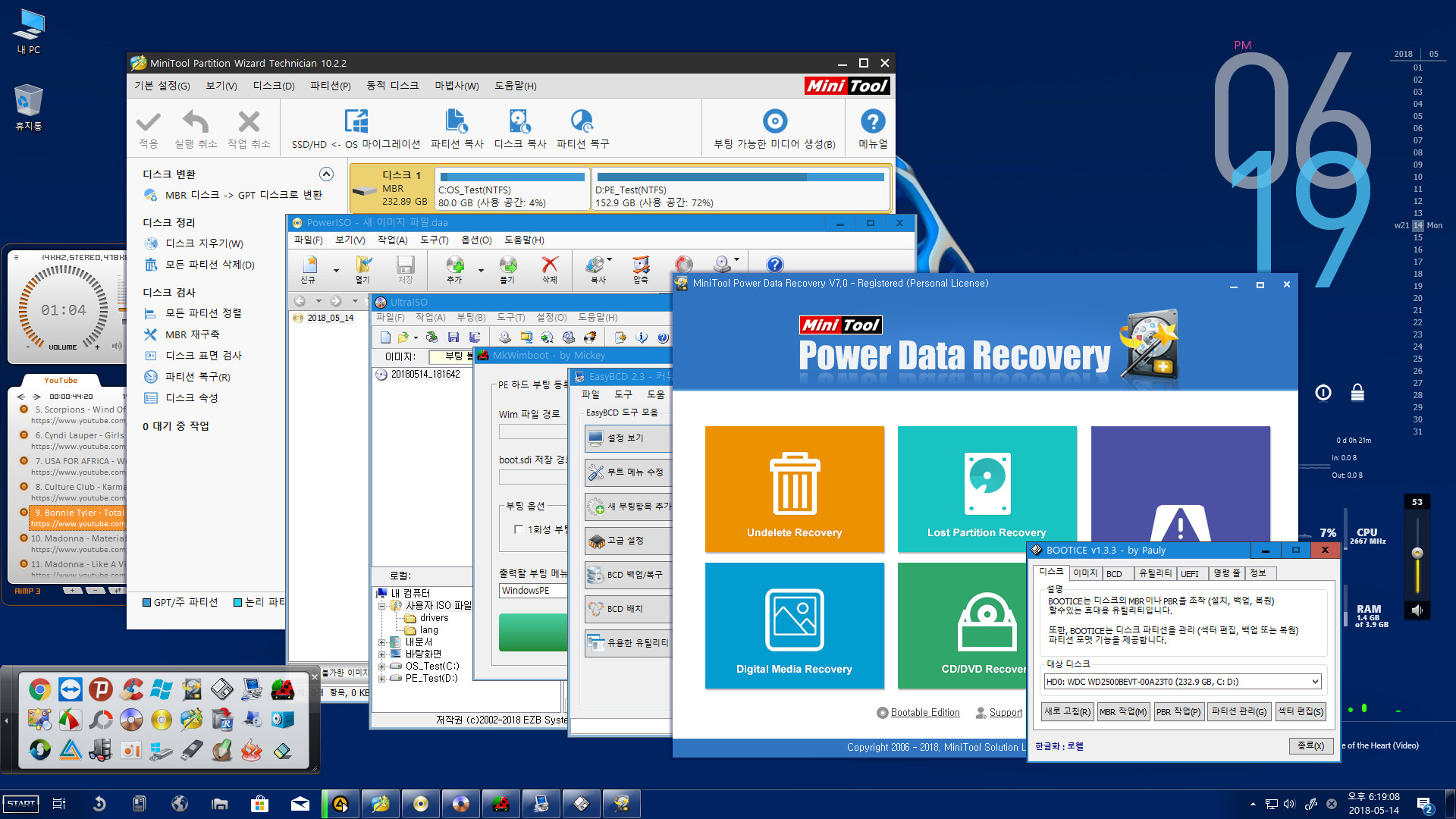Screen dimensions: 1456x819
Task: Expand the OS_Test(C:) tree node
Action: pos(382,667)
